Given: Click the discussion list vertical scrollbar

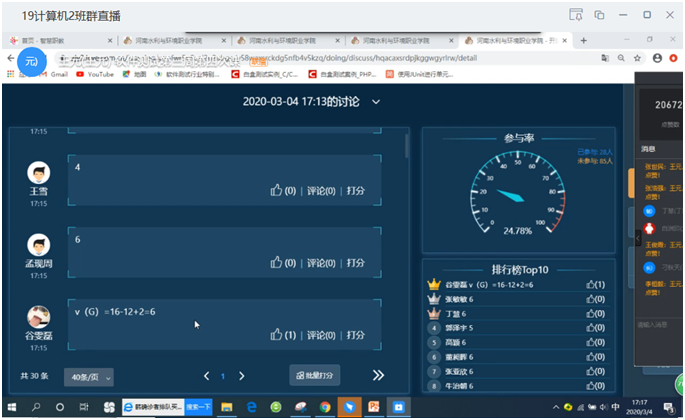Looking at the screenshot, I should [x=406, y=146].
